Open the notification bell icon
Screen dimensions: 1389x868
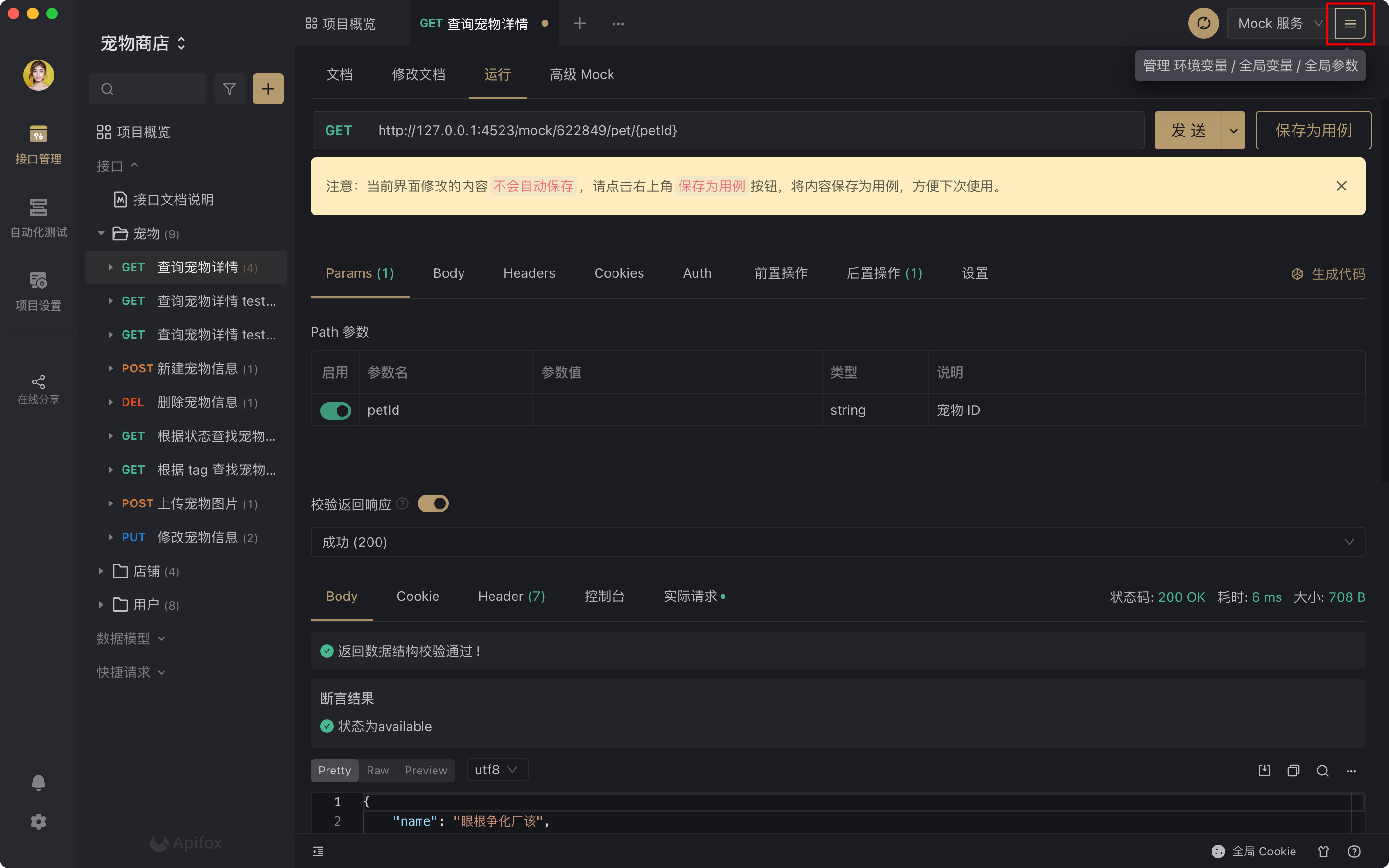(39, 783)
